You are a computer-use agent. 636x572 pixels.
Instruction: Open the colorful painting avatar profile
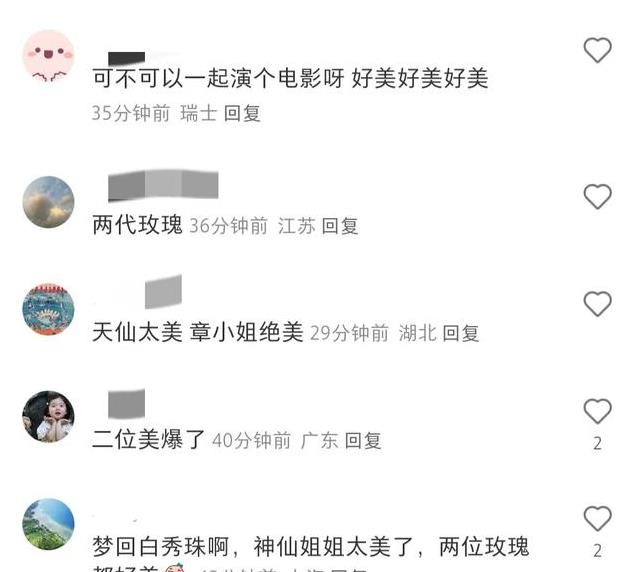48,310
